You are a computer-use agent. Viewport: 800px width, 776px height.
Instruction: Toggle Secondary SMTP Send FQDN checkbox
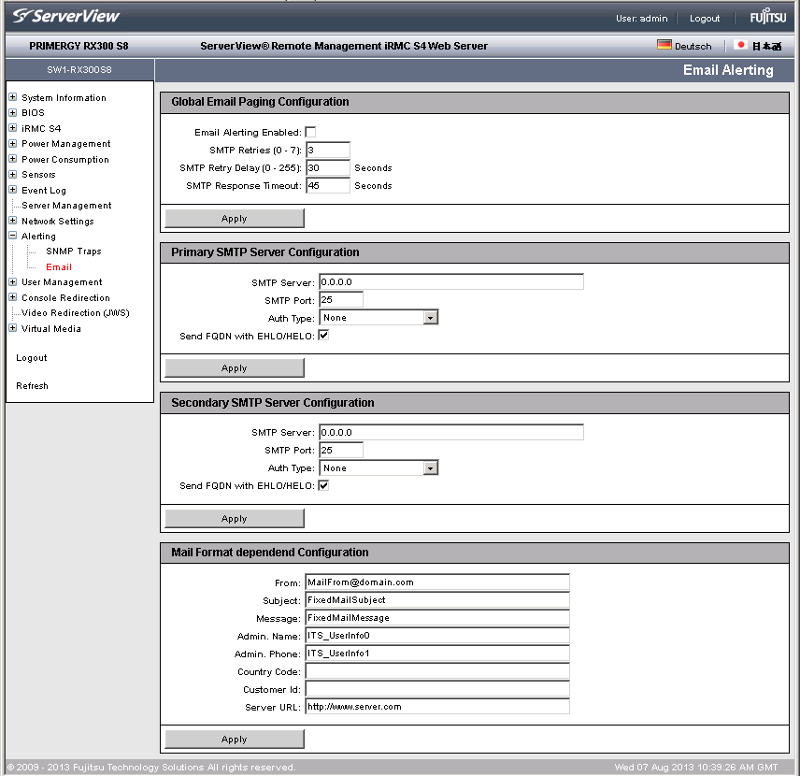point(323,485)
